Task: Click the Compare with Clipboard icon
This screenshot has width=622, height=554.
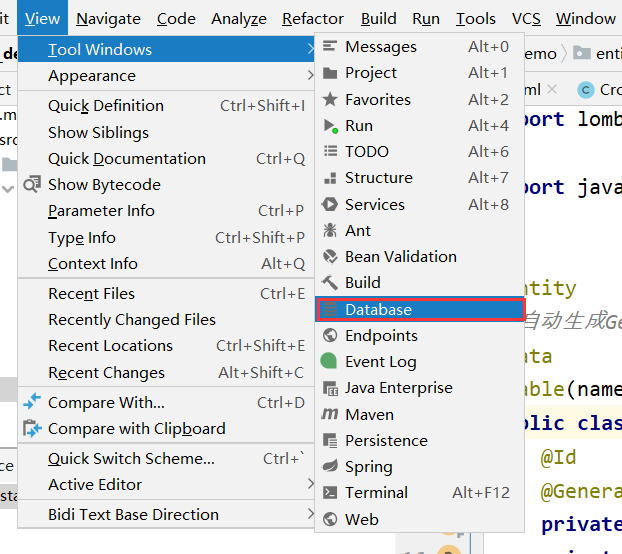Action: tap(32, 428)
